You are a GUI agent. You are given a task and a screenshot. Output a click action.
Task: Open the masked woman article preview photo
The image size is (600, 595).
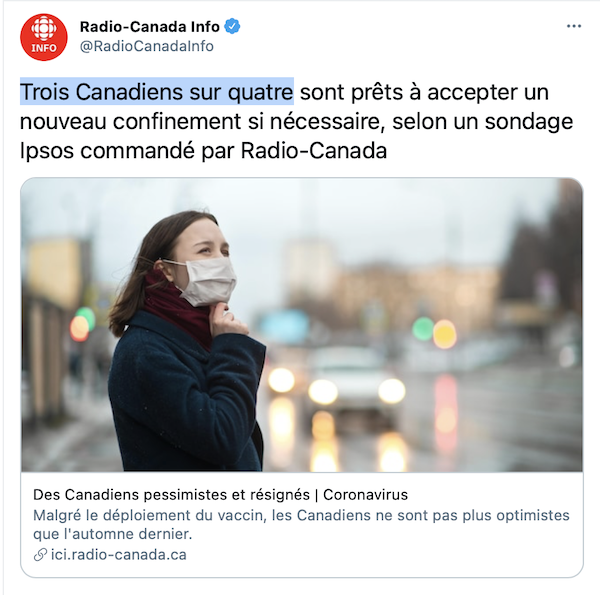302,324
